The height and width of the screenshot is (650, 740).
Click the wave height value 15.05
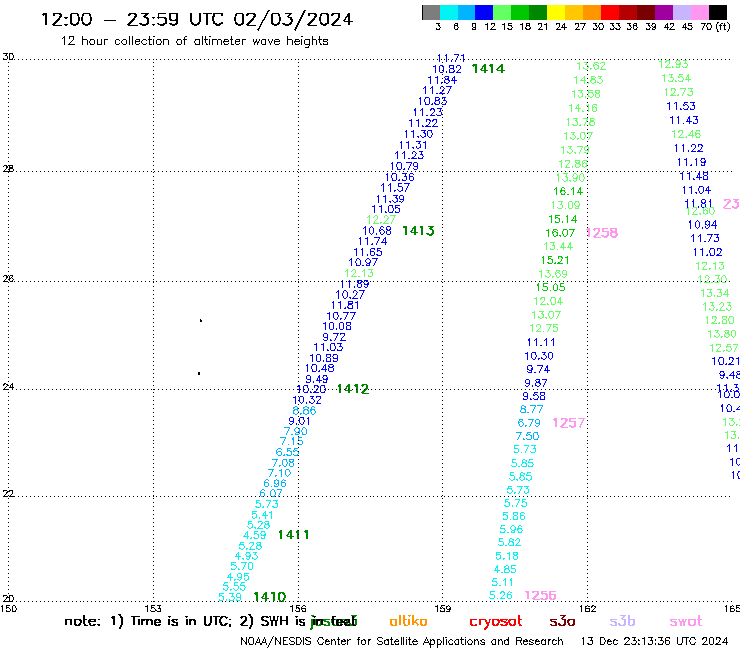[x=550, y=287]
